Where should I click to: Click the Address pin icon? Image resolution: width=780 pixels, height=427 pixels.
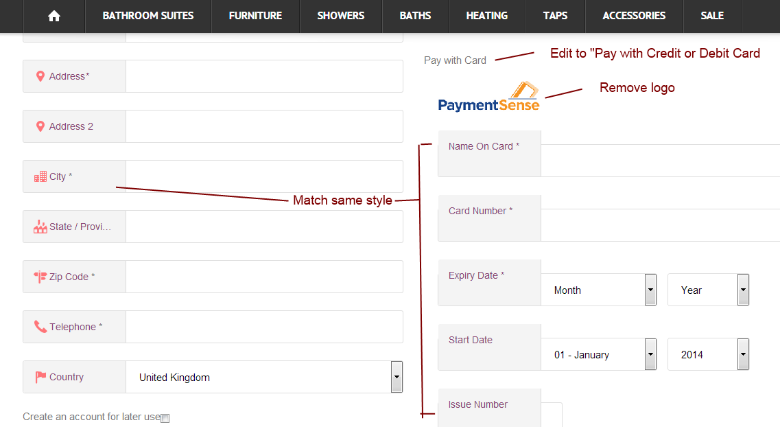point(40,77)
